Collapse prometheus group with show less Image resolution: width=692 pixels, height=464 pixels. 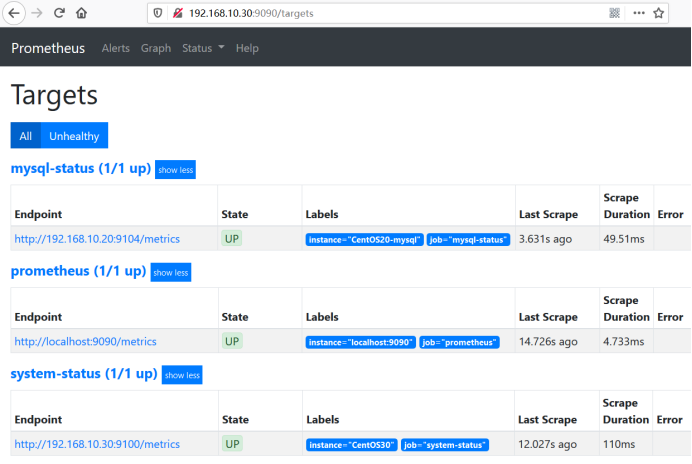point(171,272)
